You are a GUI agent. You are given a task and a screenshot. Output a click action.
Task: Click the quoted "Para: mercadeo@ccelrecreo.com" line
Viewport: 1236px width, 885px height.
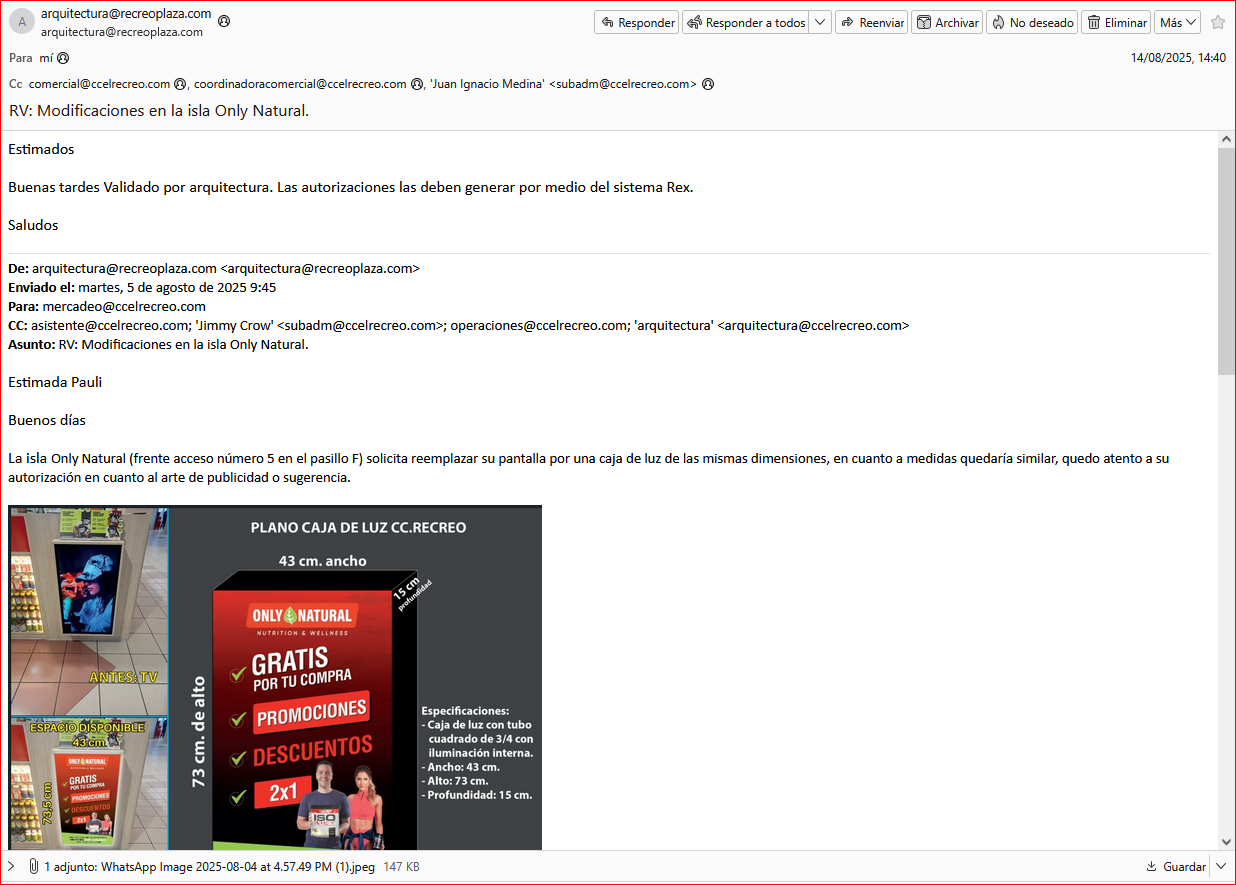click(107, 306)
